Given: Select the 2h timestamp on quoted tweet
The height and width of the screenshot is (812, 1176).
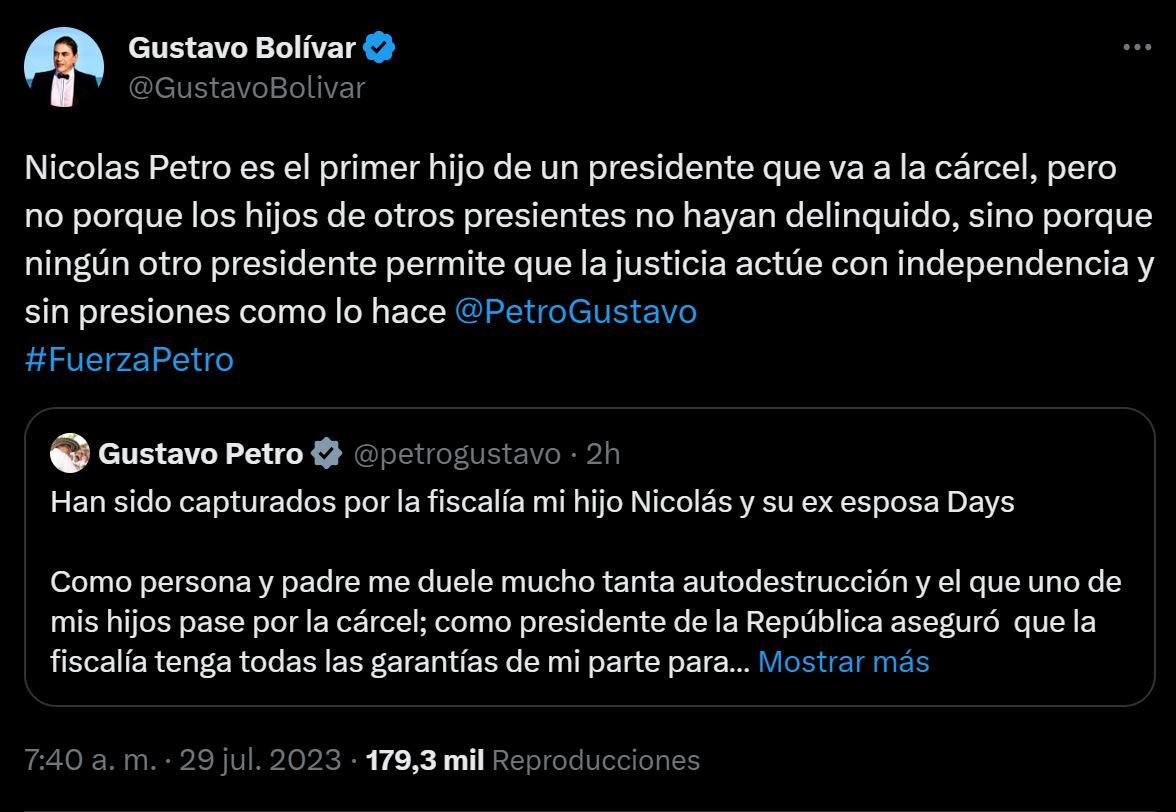Looking at the screenshot, I should pyautogui.click(x=599, y=453).
